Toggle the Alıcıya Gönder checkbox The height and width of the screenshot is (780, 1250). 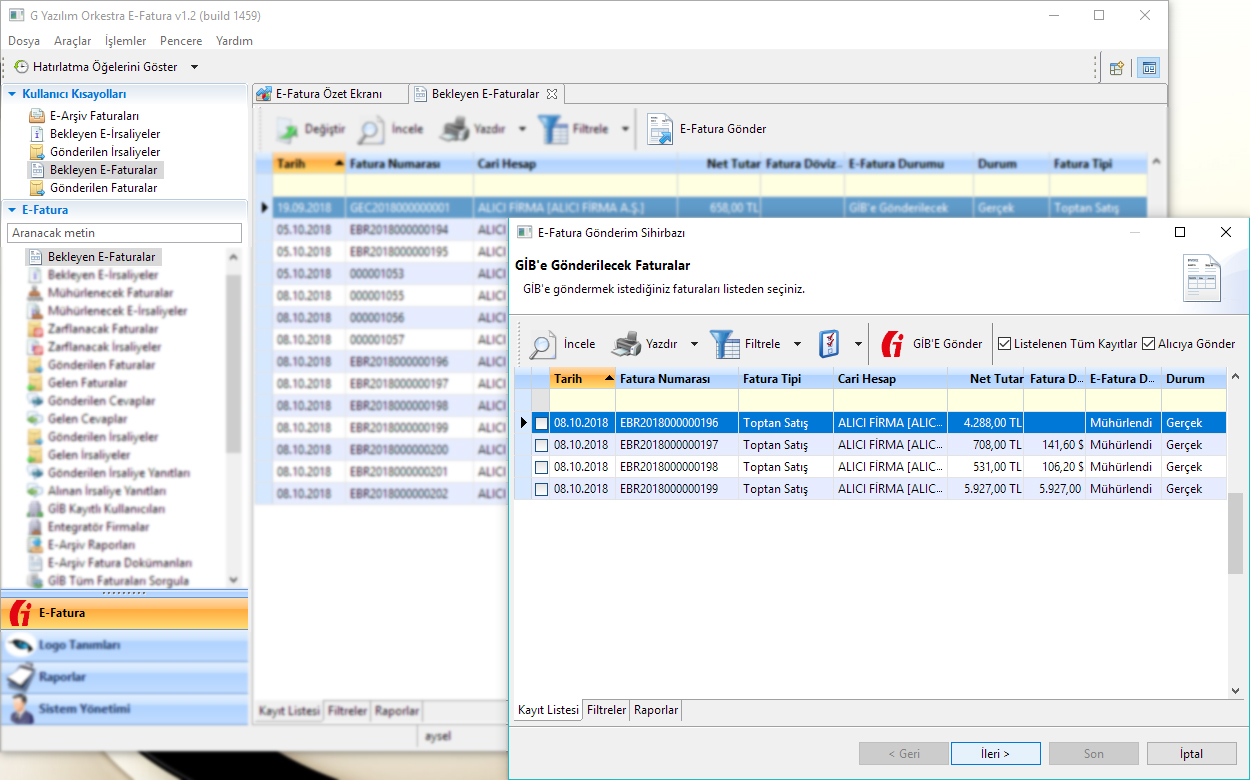(1149, 344)
